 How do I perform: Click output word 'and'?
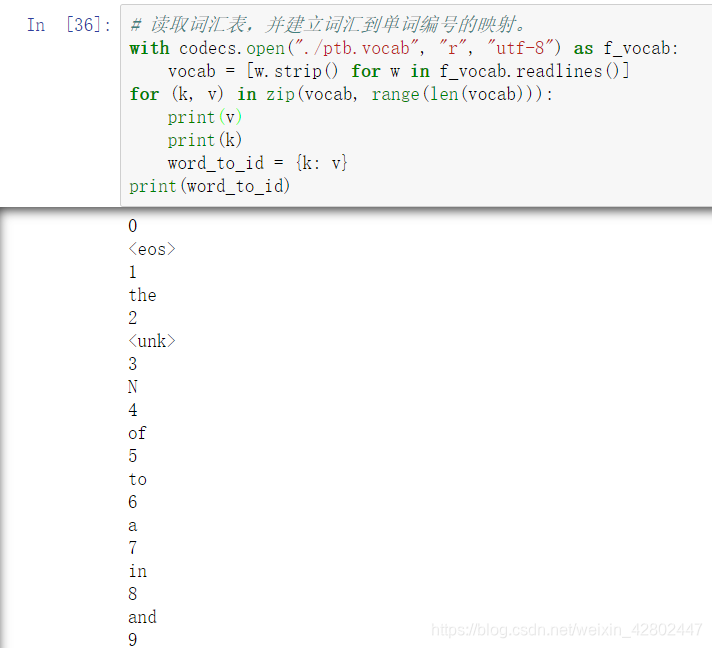tap(143, 617)
